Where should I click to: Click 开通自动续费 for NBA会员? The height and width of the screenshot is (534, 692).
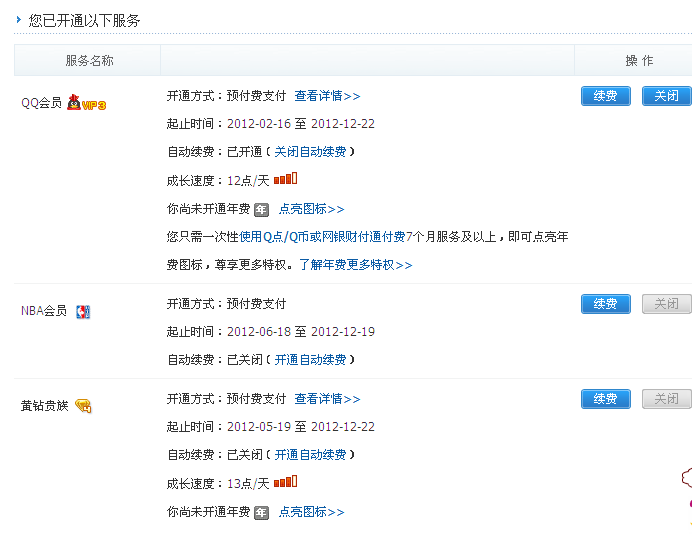(x=310, y=360)
